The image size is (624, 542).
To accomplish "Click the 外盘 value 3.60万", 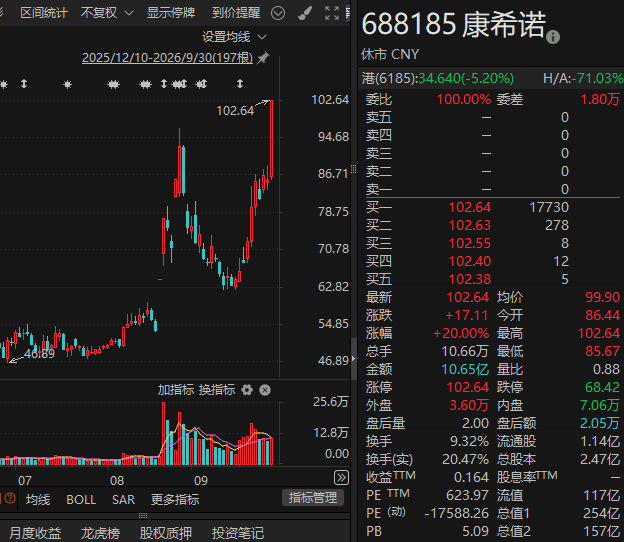I will (469, 406).
